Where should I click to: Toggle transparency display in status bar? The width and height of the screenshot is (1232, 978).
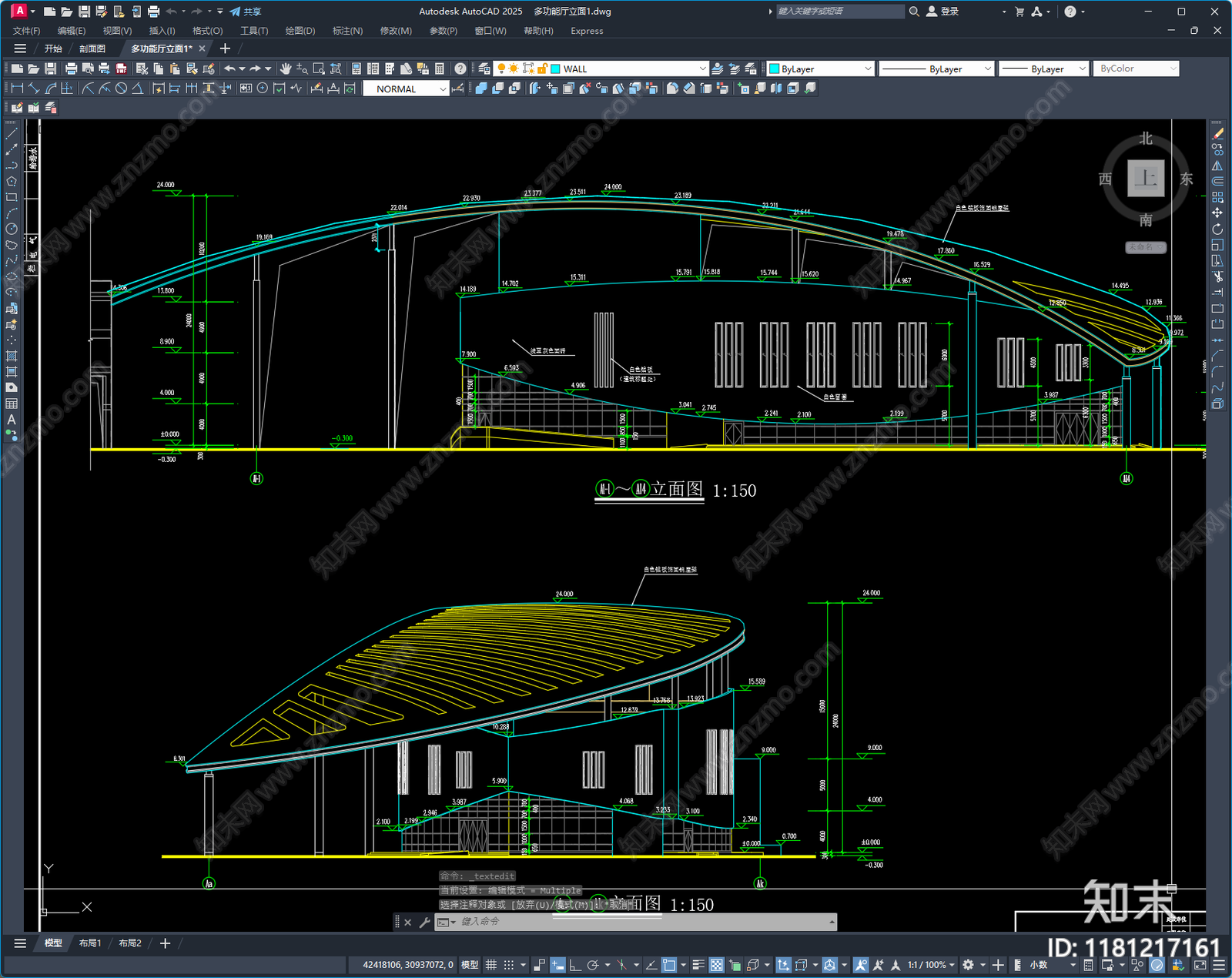click(716, 965)
